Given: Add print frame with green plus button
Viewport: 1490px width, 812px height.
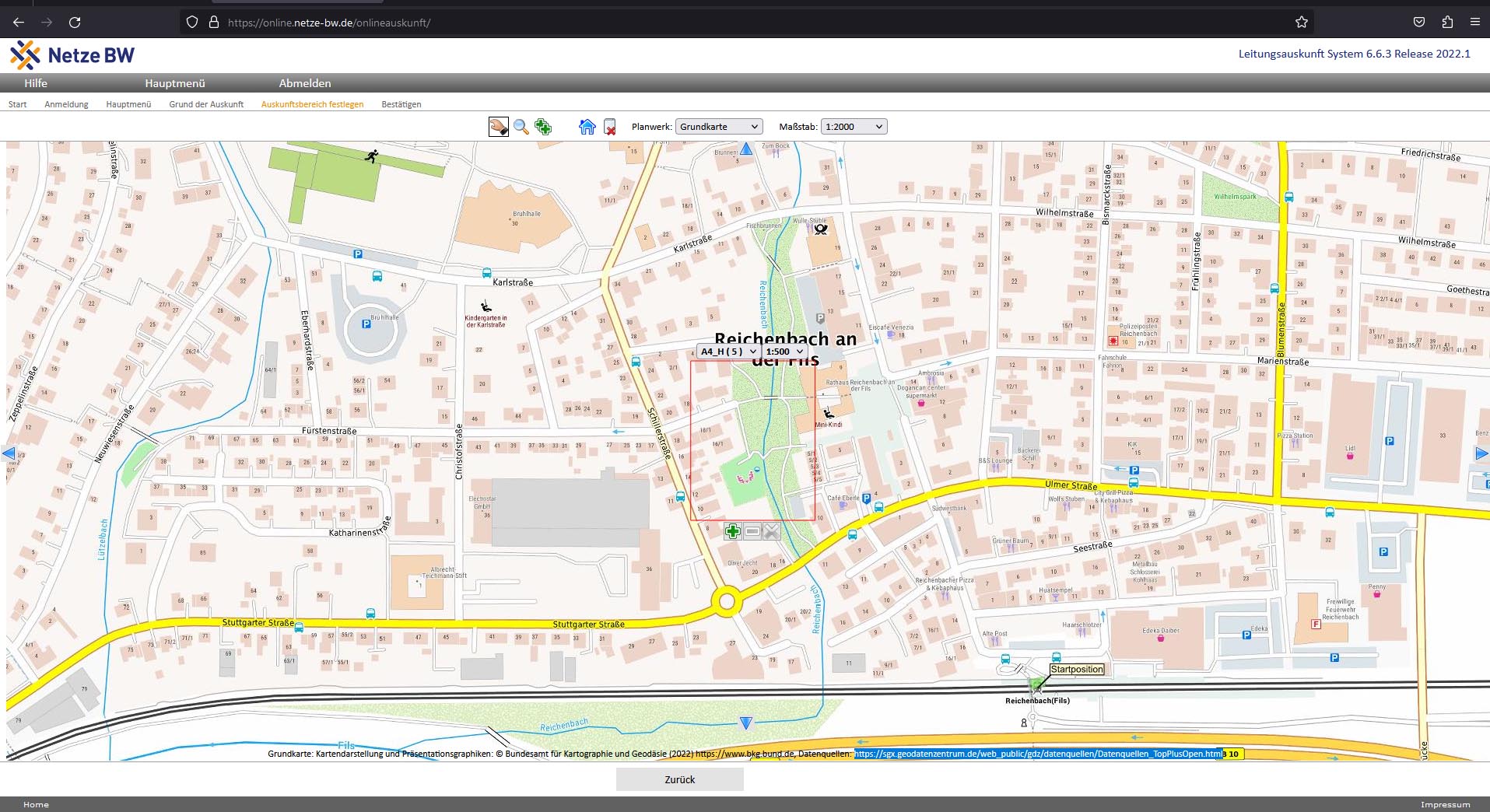Looking at the screenshot, I should point(732,531).
